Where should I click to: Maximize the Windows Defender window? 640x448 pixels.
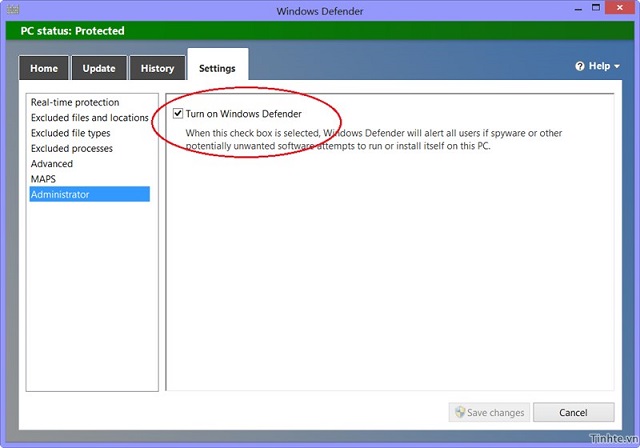coord(596,8)
